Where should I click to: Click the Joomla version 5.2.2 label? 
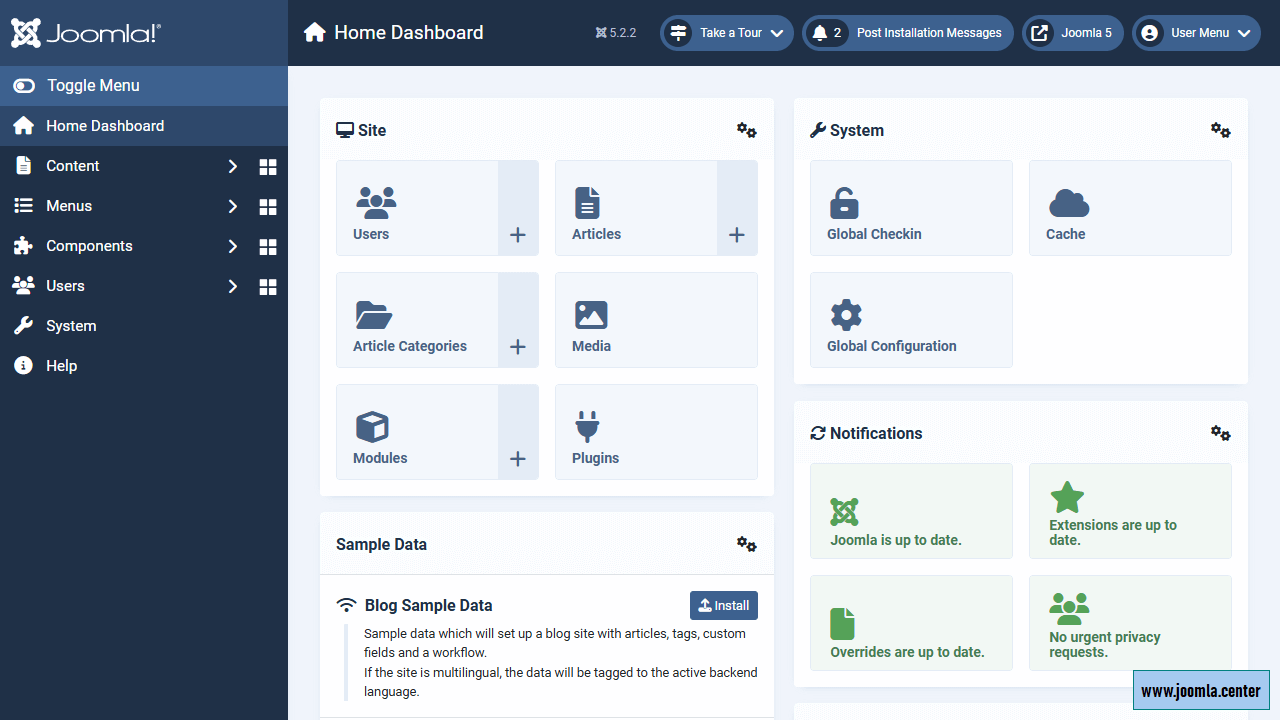[616, 33]
